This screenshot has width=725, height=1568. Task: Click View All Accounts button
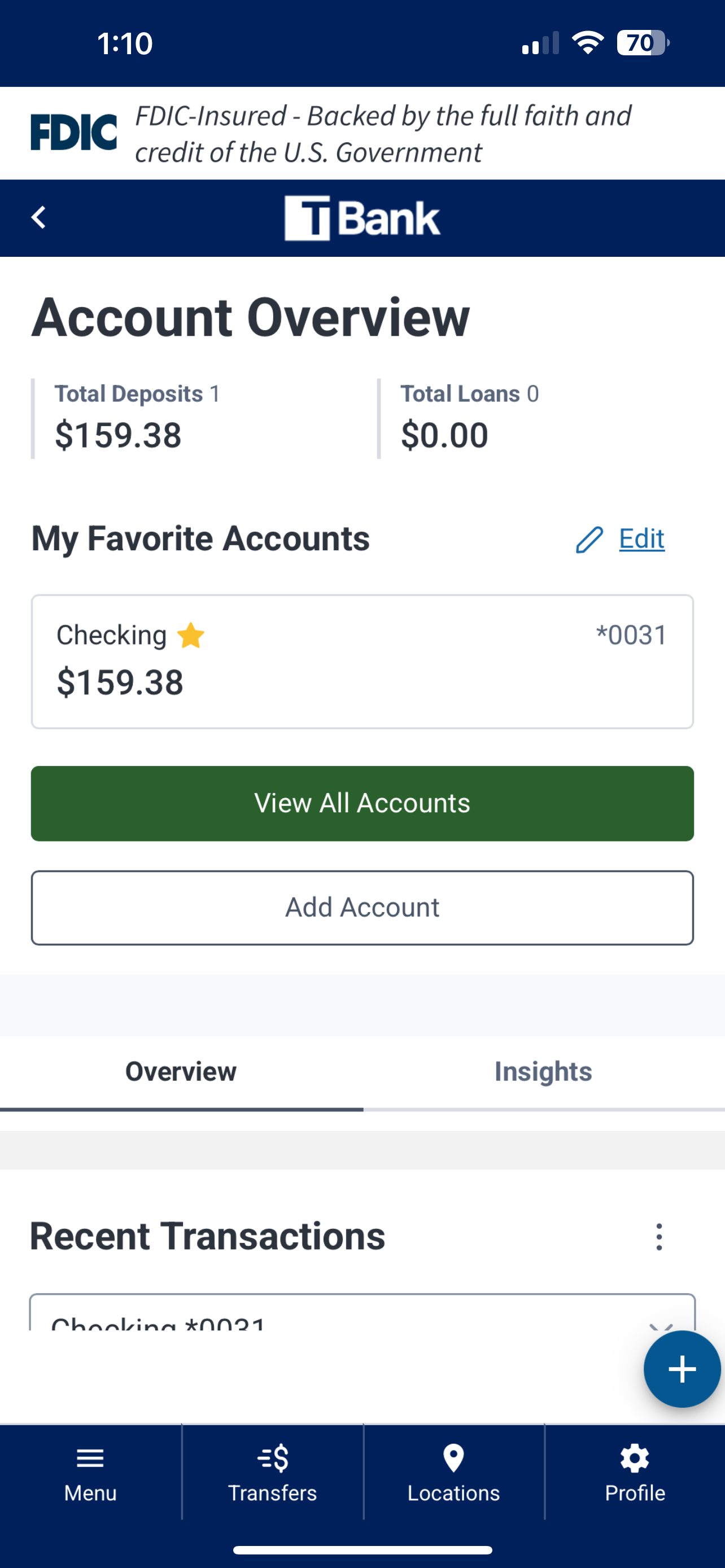[362, 804]
